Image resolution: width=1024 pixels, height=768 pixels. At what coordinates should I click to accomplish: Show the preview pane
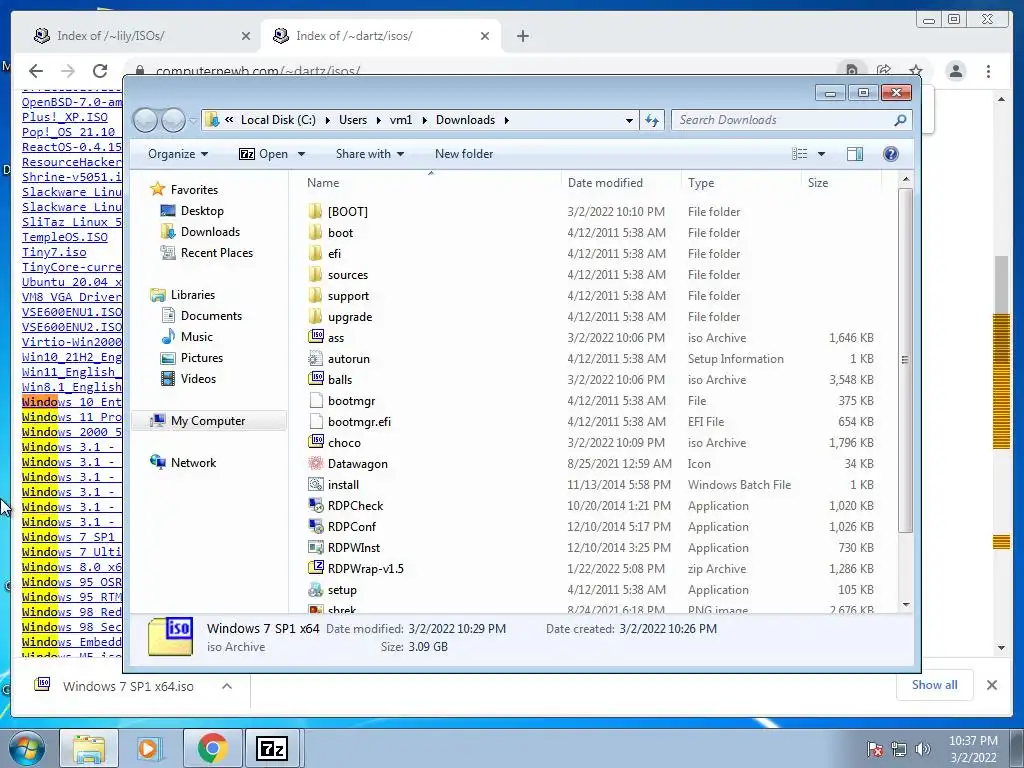[855, 153]
